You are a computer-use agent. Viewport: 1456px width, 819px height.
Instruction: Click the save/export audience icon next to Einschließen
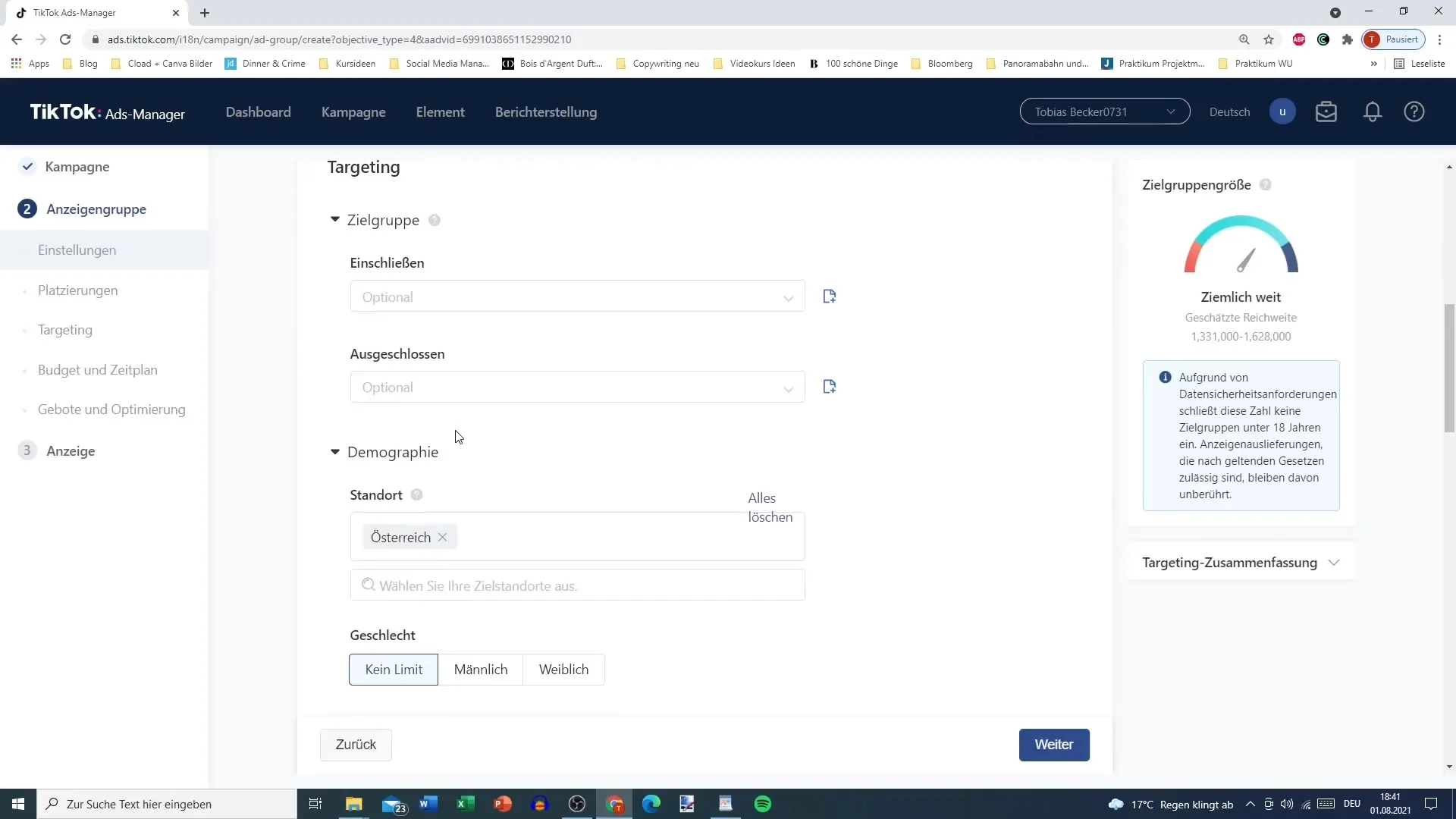click(x=829, y=296)
